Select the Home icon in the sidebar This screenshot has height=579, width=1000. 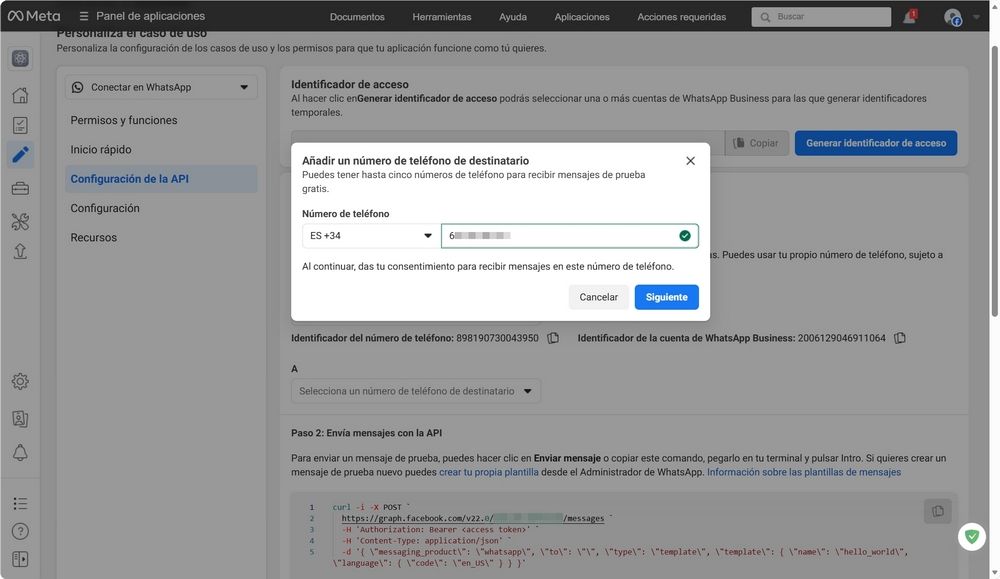[19, 95]
